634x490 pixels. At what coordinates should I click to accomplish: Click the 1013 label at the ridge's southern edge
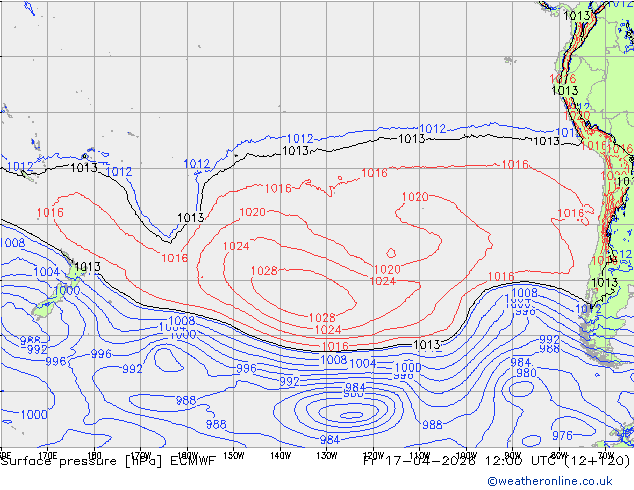tap(427, 345)
